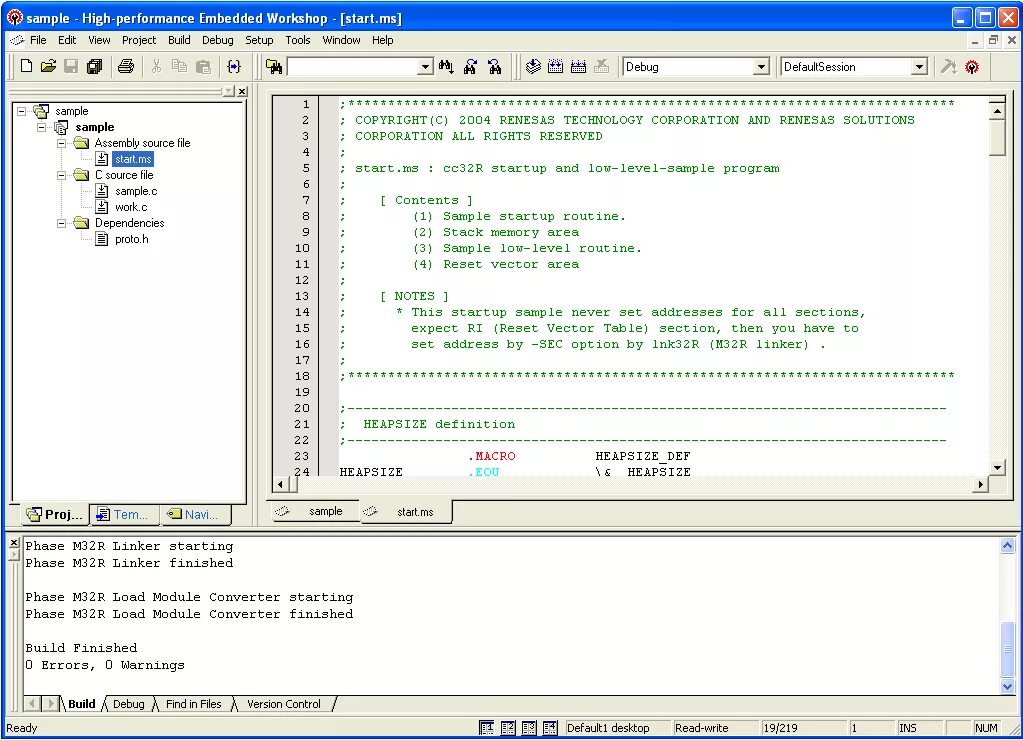Collapse the C source file folder

pos(61,175)
